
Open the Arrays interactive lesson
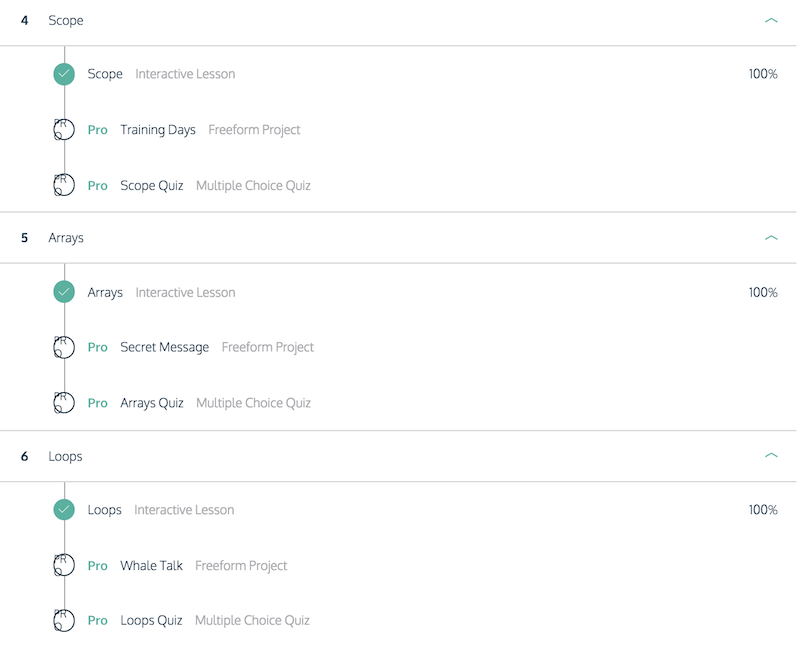click(x=105, y=292)
